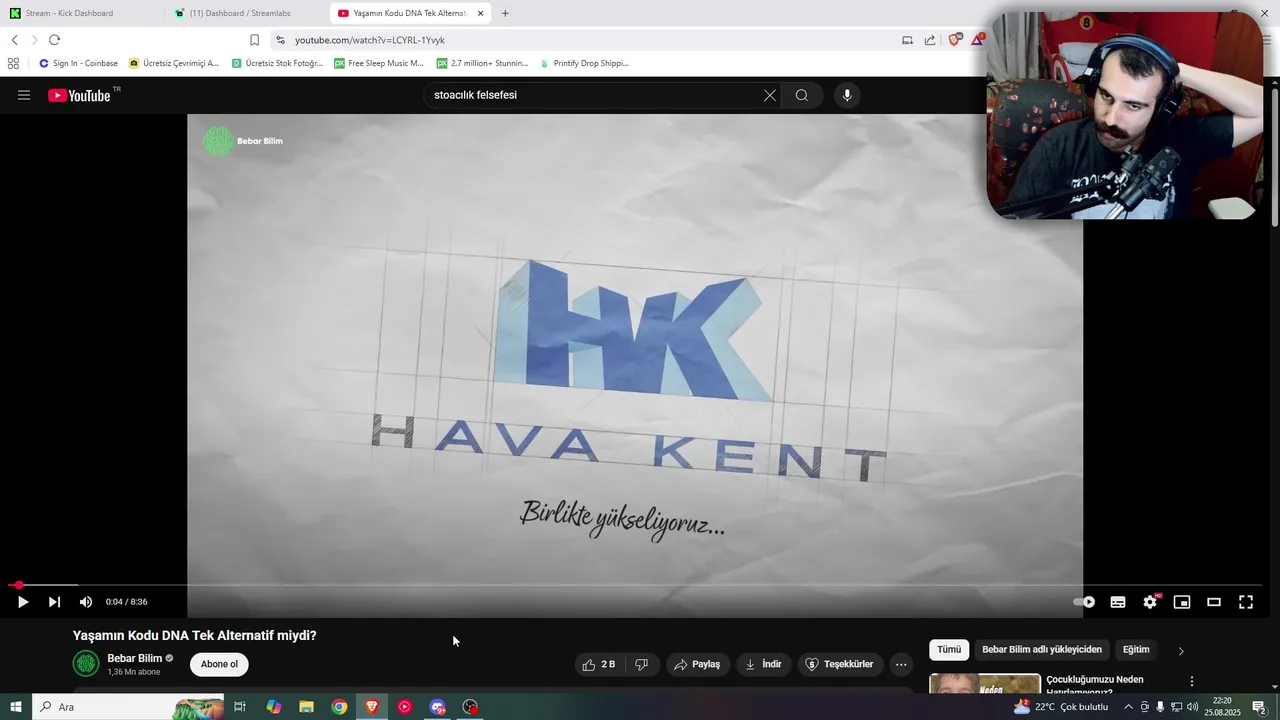This screenshot has width=1280, height=720.
Task: Open Task View from the taskbar
Action: (240, 707)
